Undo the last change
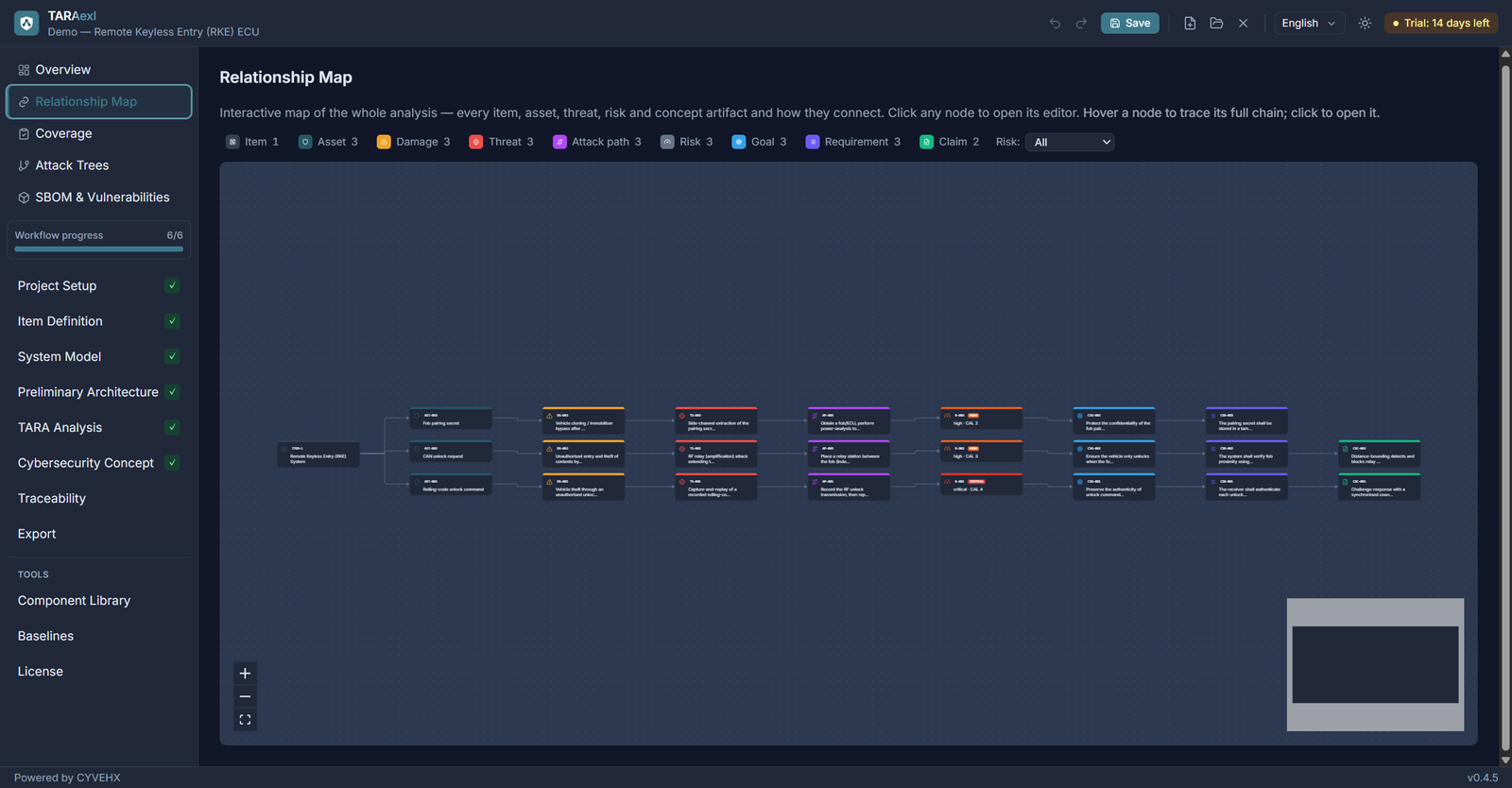 [1055, 24]
